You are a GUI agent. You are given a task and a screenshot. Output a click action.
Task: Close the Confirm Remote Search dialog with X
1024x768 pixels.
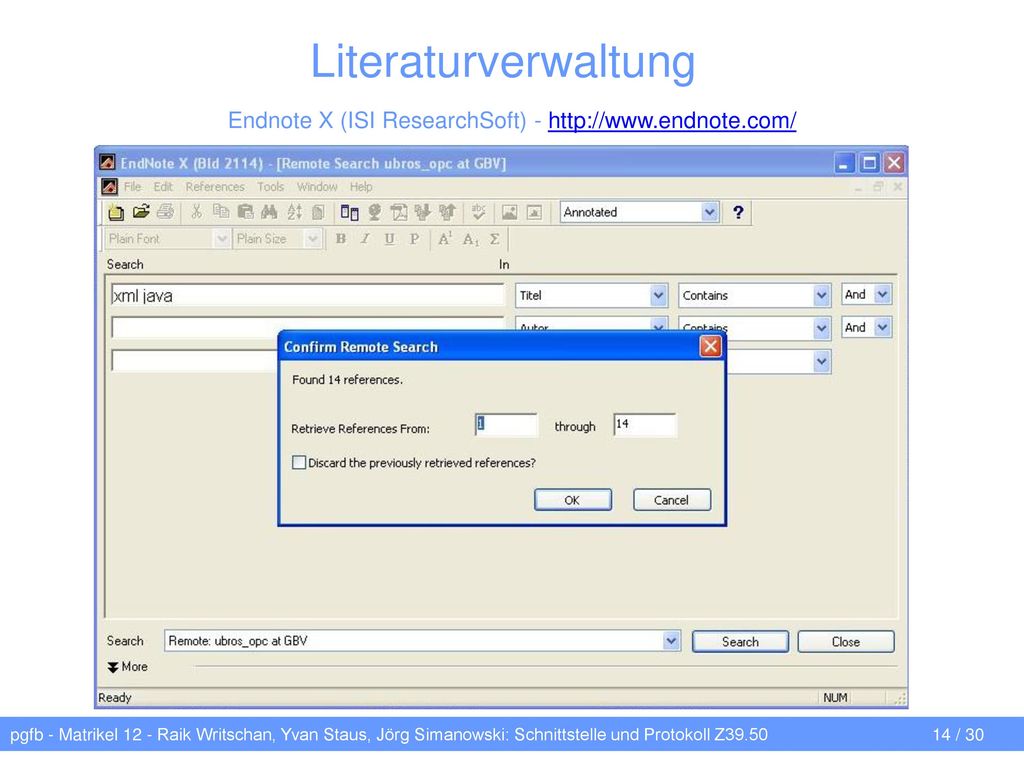point(710,346)
